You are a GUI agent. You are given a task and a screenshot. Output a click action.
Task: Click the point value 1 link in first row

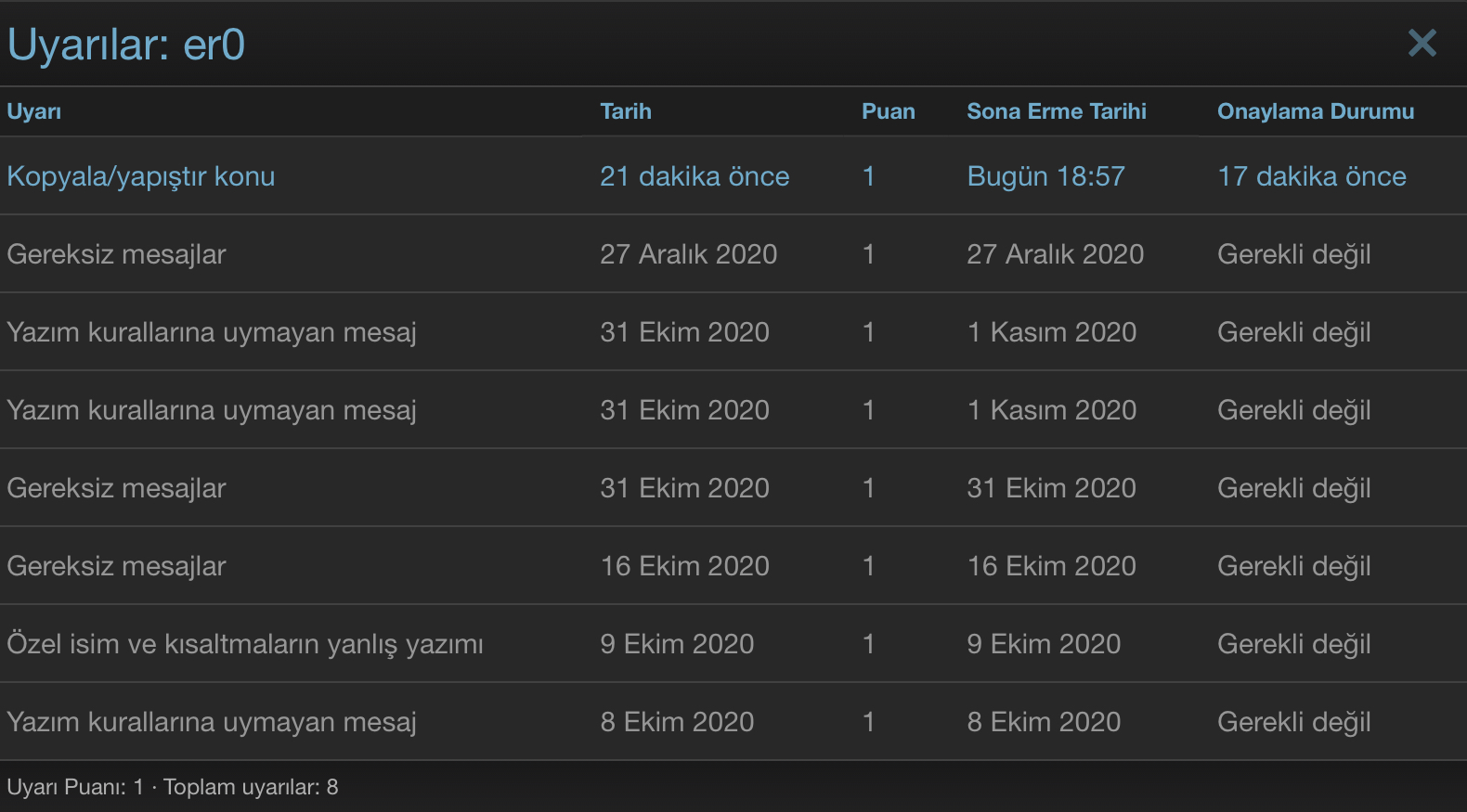(x=868, y=176)
